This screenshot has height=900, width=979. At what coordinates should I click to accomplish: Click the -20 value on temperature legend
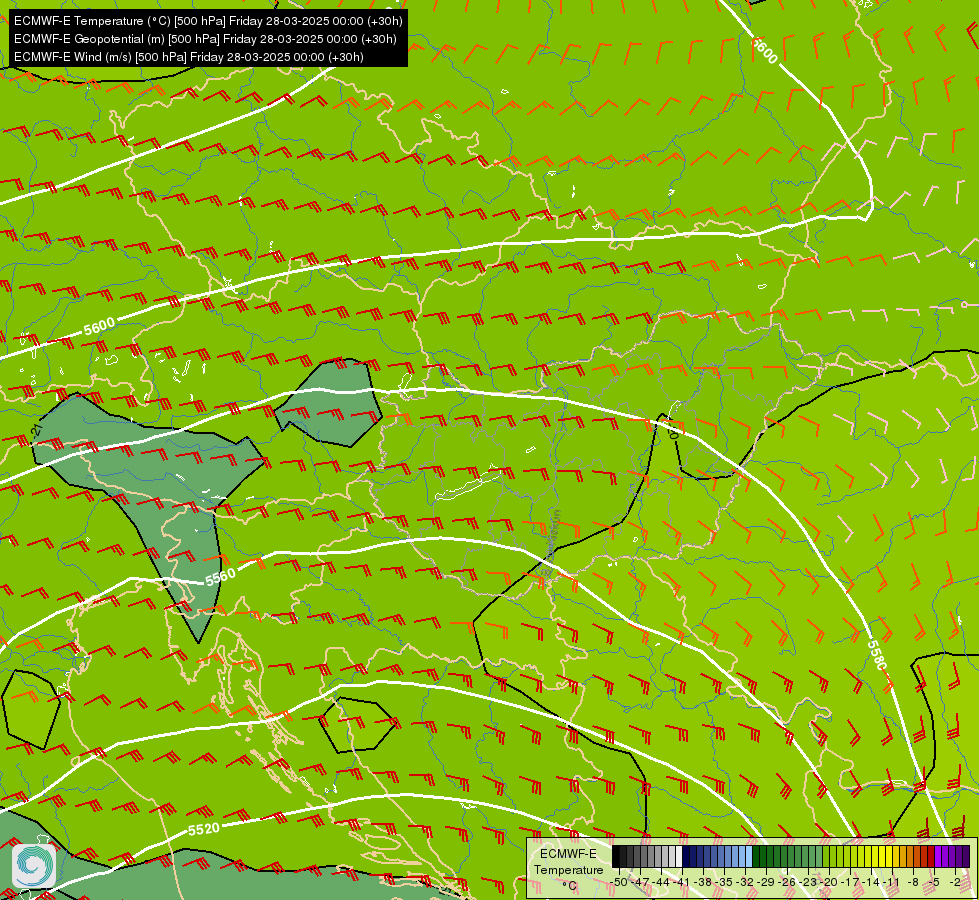[829, 882]
